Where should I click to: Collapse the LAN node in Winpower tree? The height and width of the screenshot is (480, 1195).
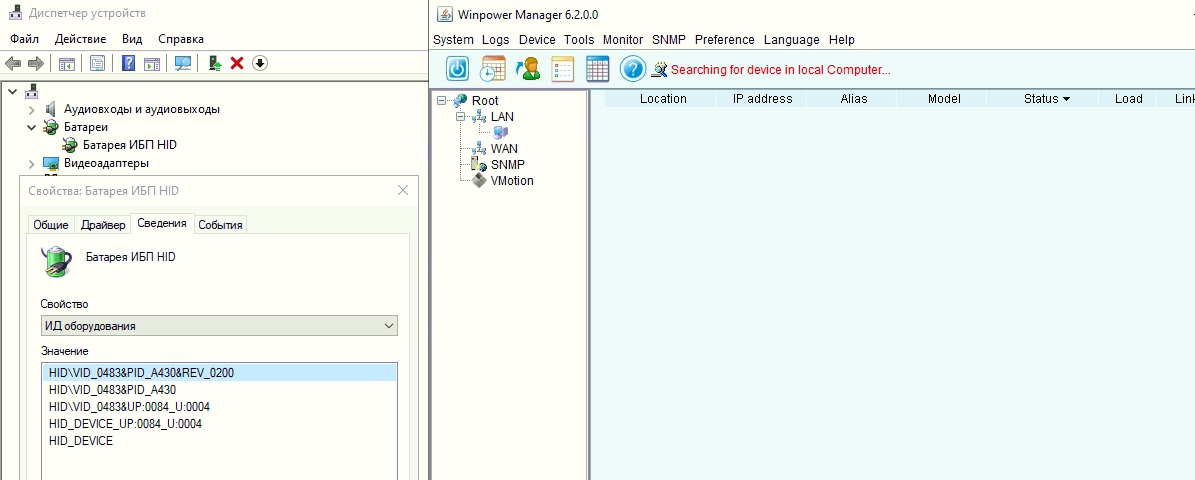click(x=461, y=117)
